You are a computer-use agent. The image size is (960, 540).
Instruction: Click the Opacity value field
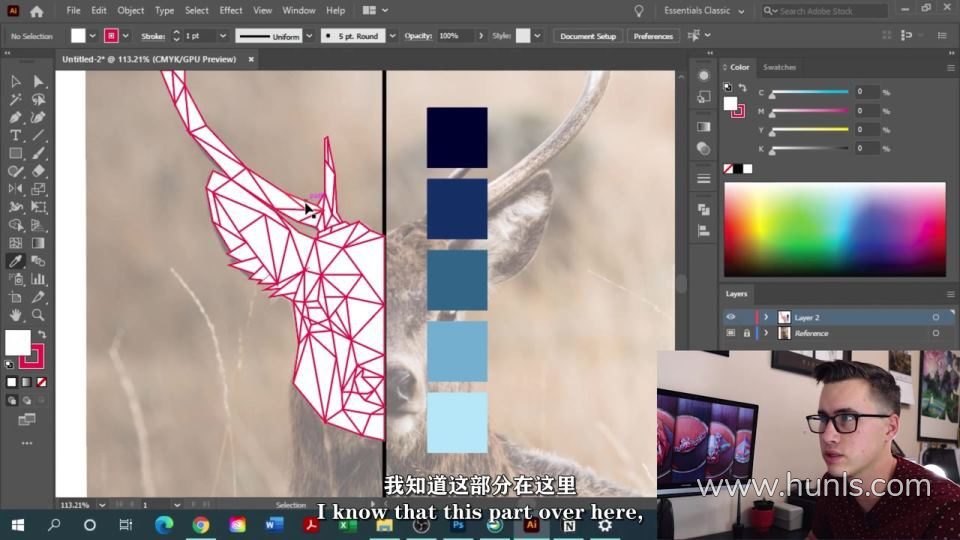(x=456, y=36)
